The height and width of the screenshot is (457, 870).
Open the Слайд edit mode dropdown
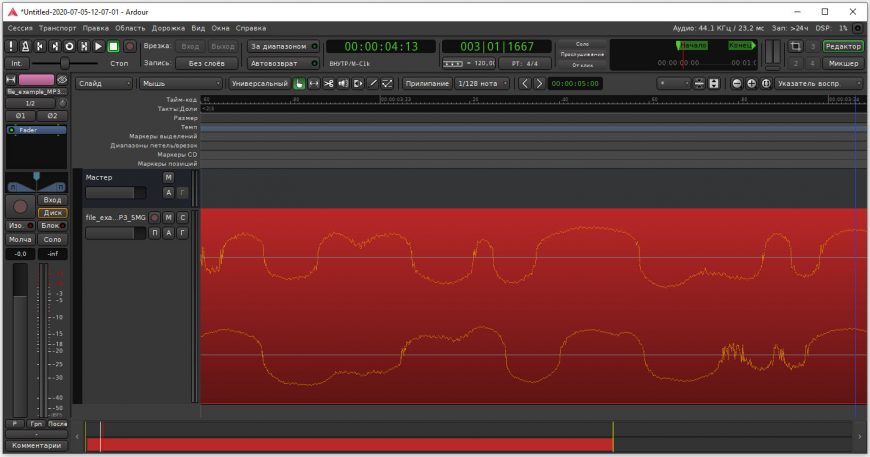(x=104, y=83)
